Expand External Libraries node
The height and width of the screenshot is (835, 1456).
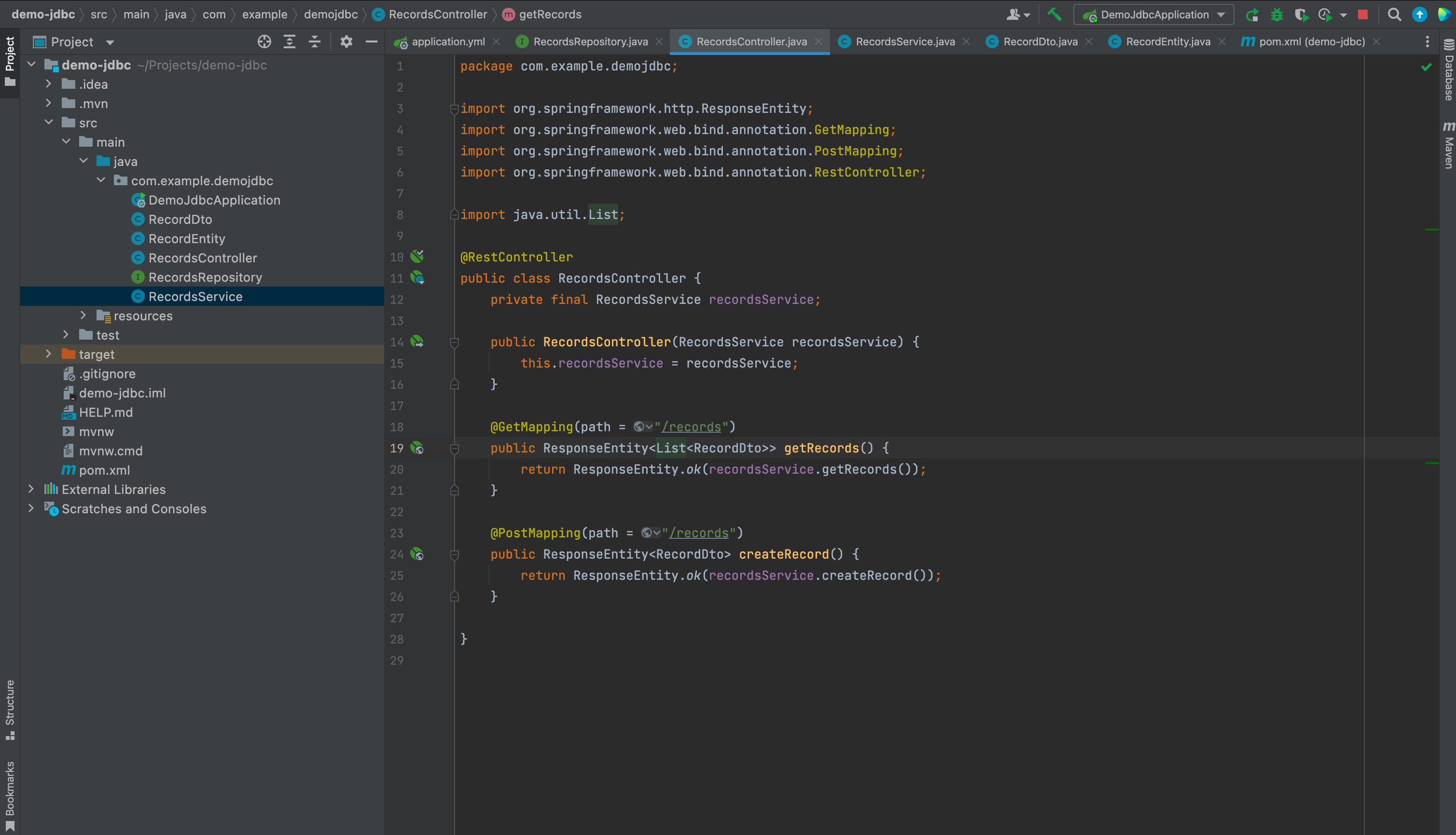point(31,489)
